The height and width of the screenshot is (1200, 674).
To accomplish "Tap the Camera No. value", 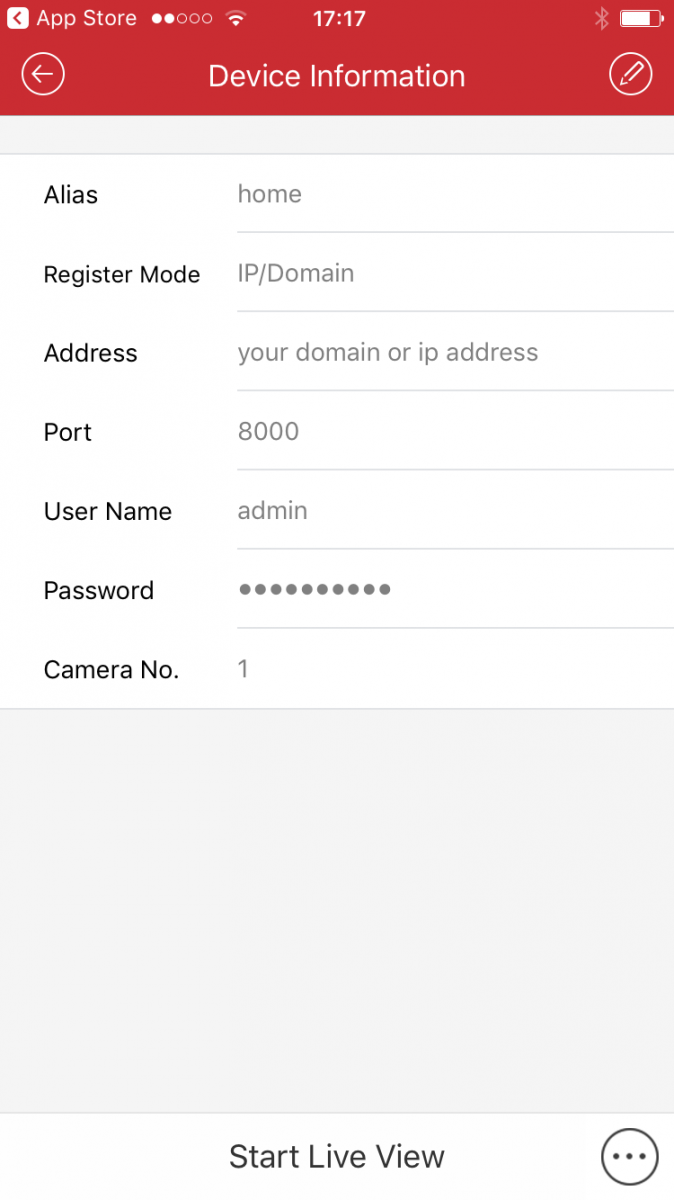I will coord(243,668).
